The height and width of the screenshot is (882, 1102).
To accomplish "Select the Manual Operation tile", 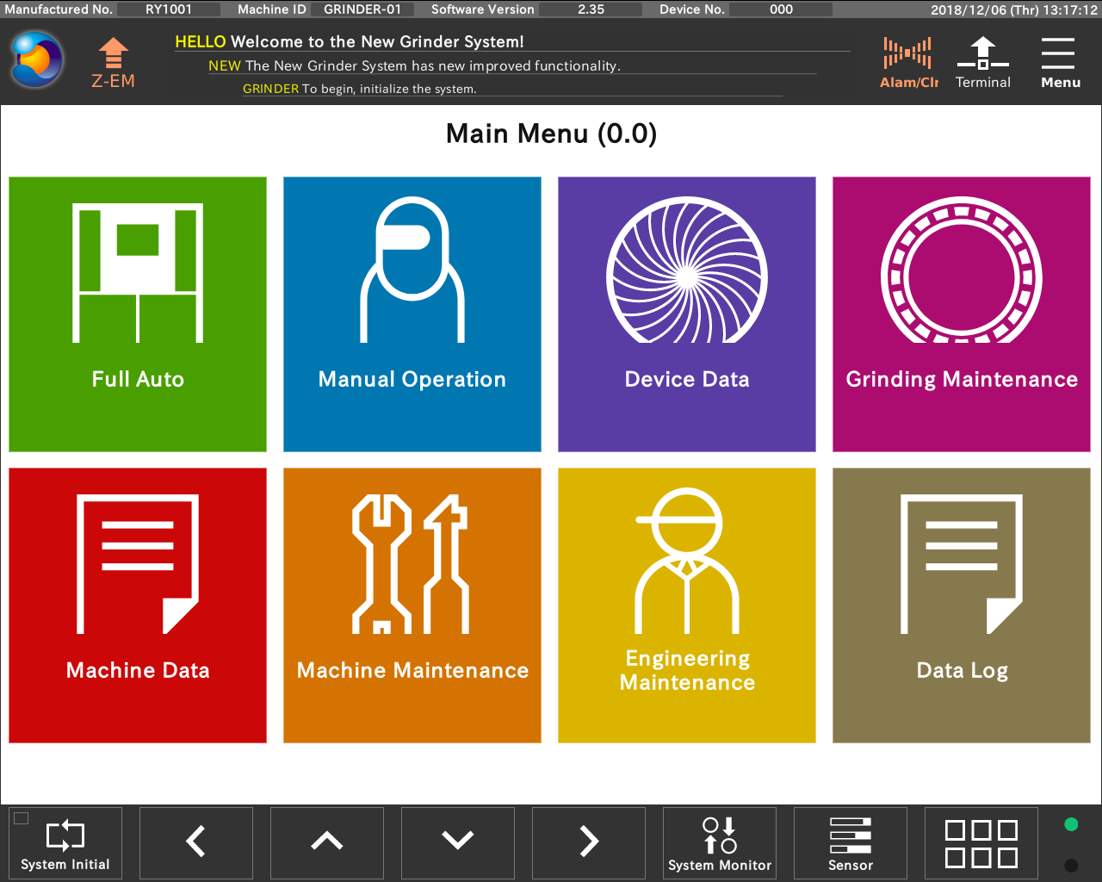I will (412, 314).
